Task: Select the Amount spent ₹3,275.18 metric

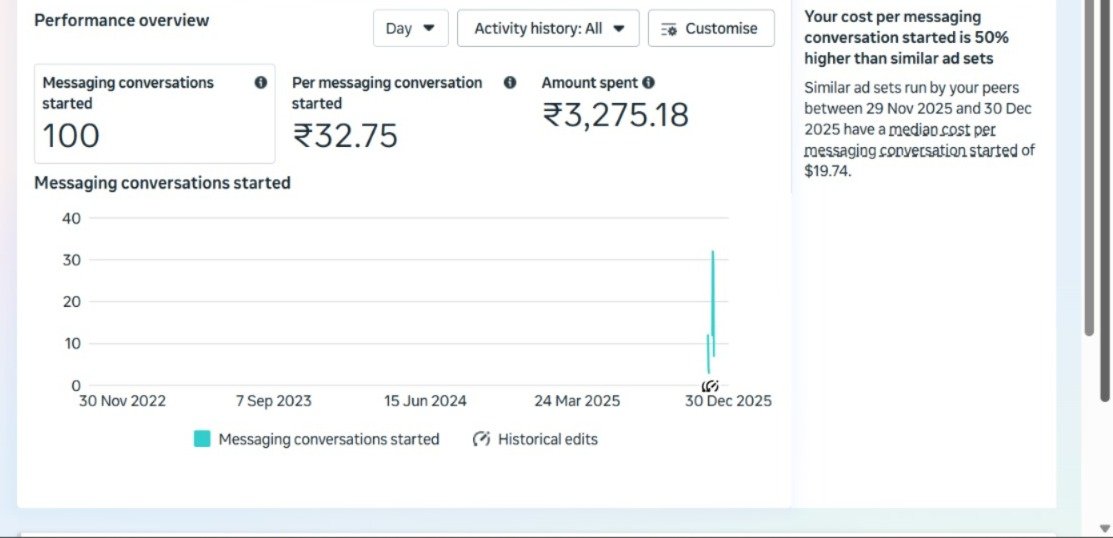Action: click(x=615, y=113)
